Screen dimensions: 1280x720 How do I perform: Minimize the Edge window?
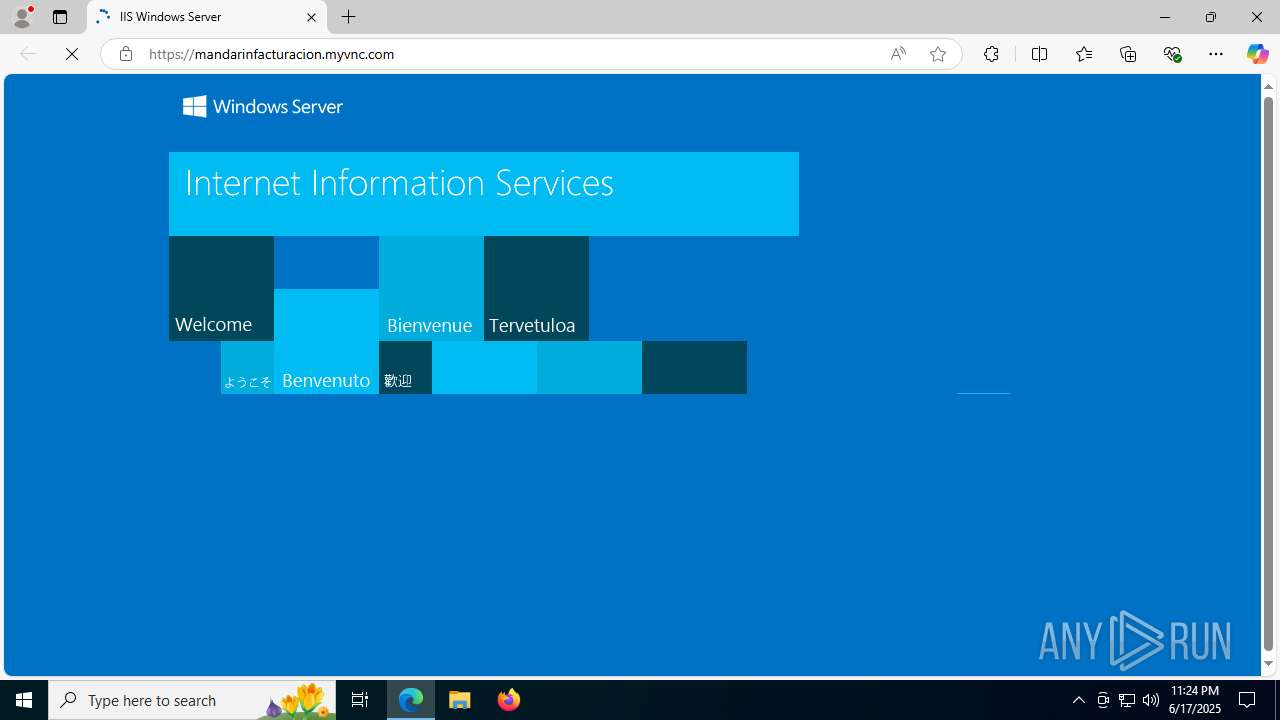tap(1164, 17)
